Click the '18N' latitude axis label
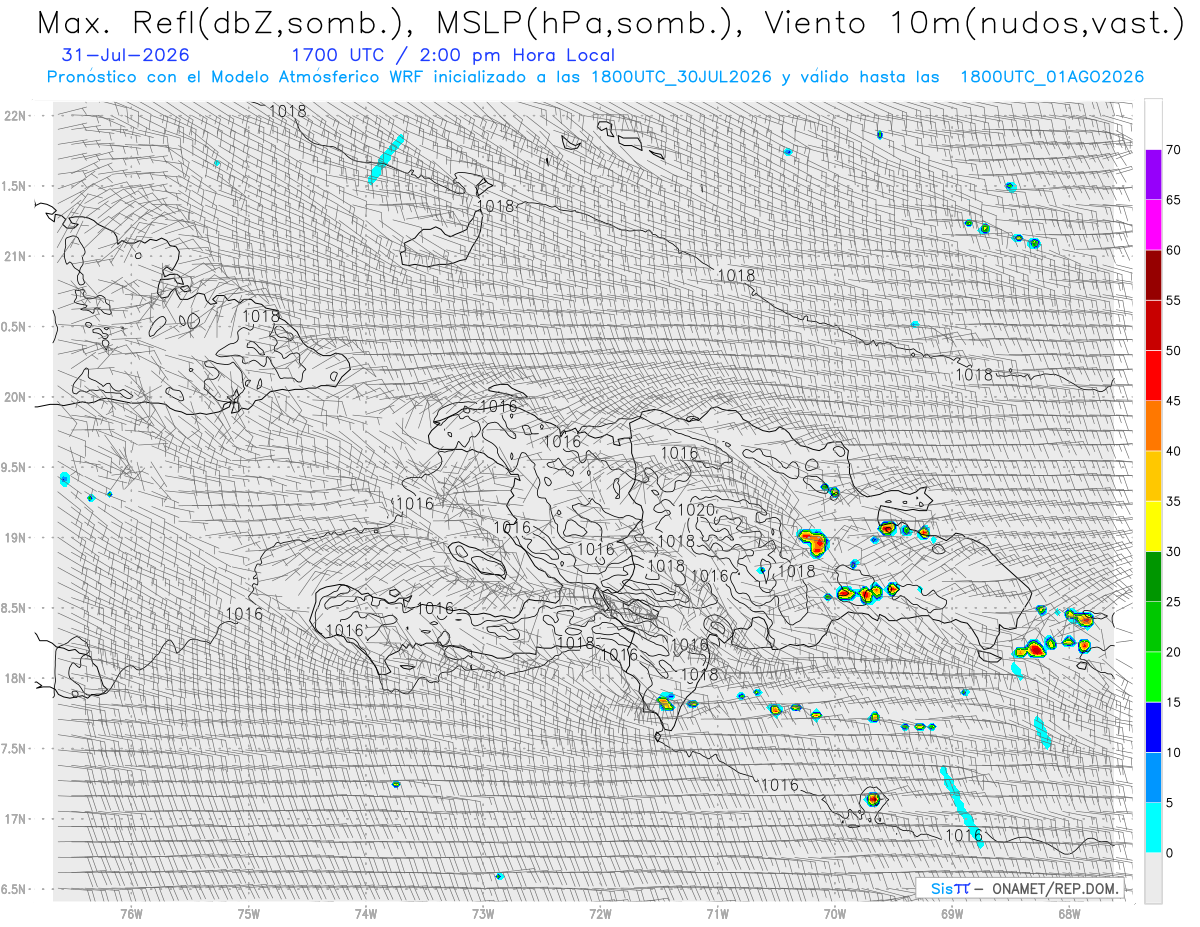1200x927 pixels. point(15,678)
